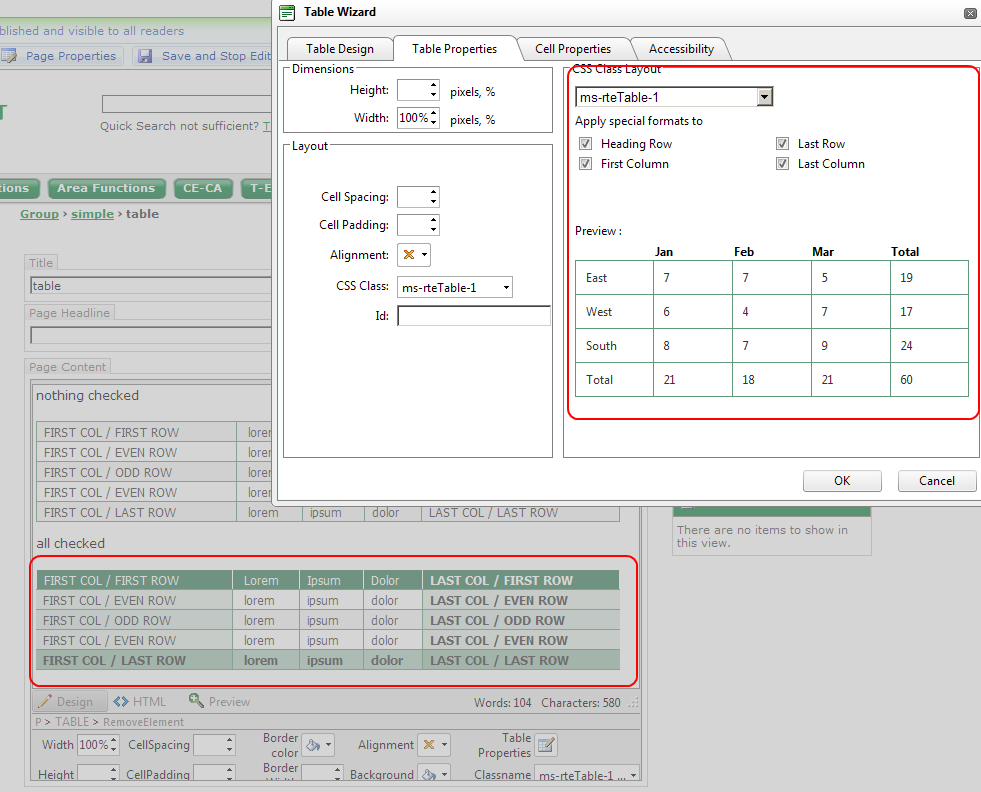The width and height of the screenshot is (981, 792).
Task: Switch to the Table Design tab
Action: (340, 49)
